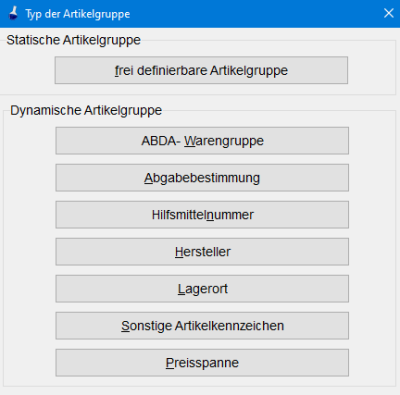The height and width of the screenshot is (395, 400).
Task: Create dynamic group by price range
Action: coord(202,363)
